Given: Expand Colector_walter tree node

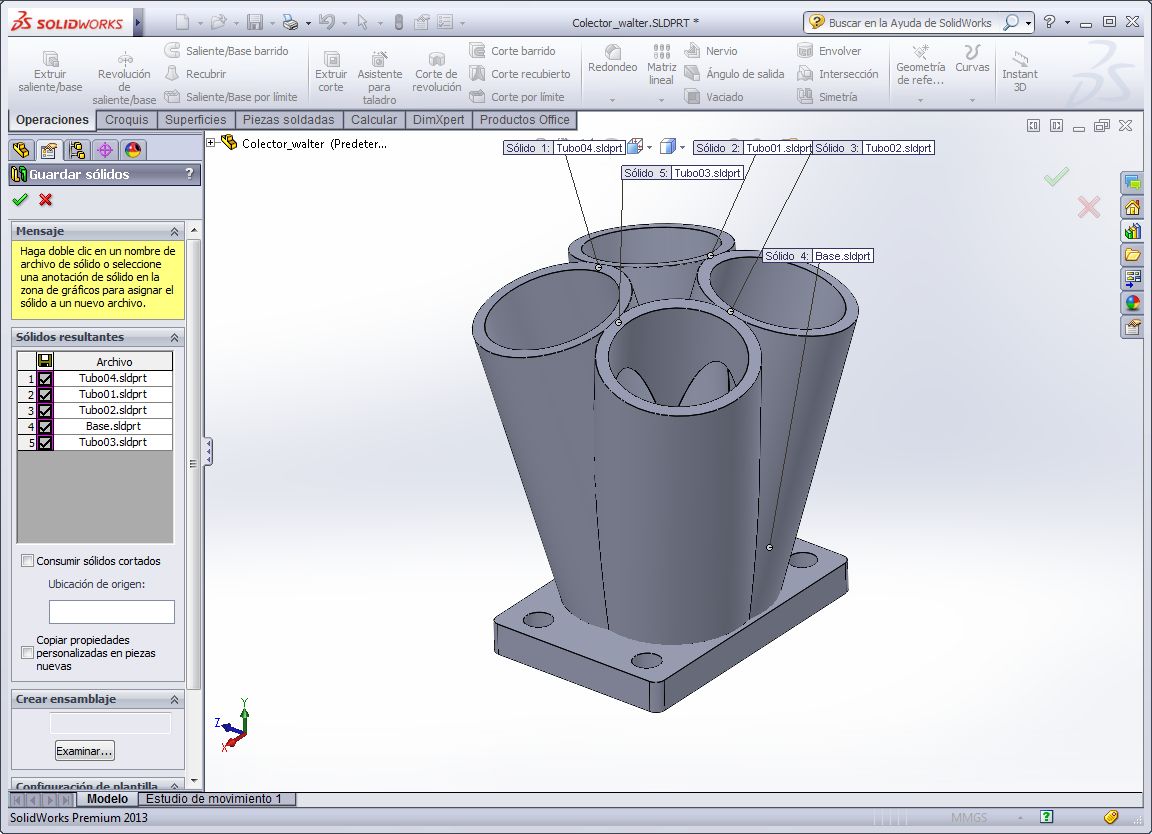Looking at the screenshot, I should coord(211,143).
